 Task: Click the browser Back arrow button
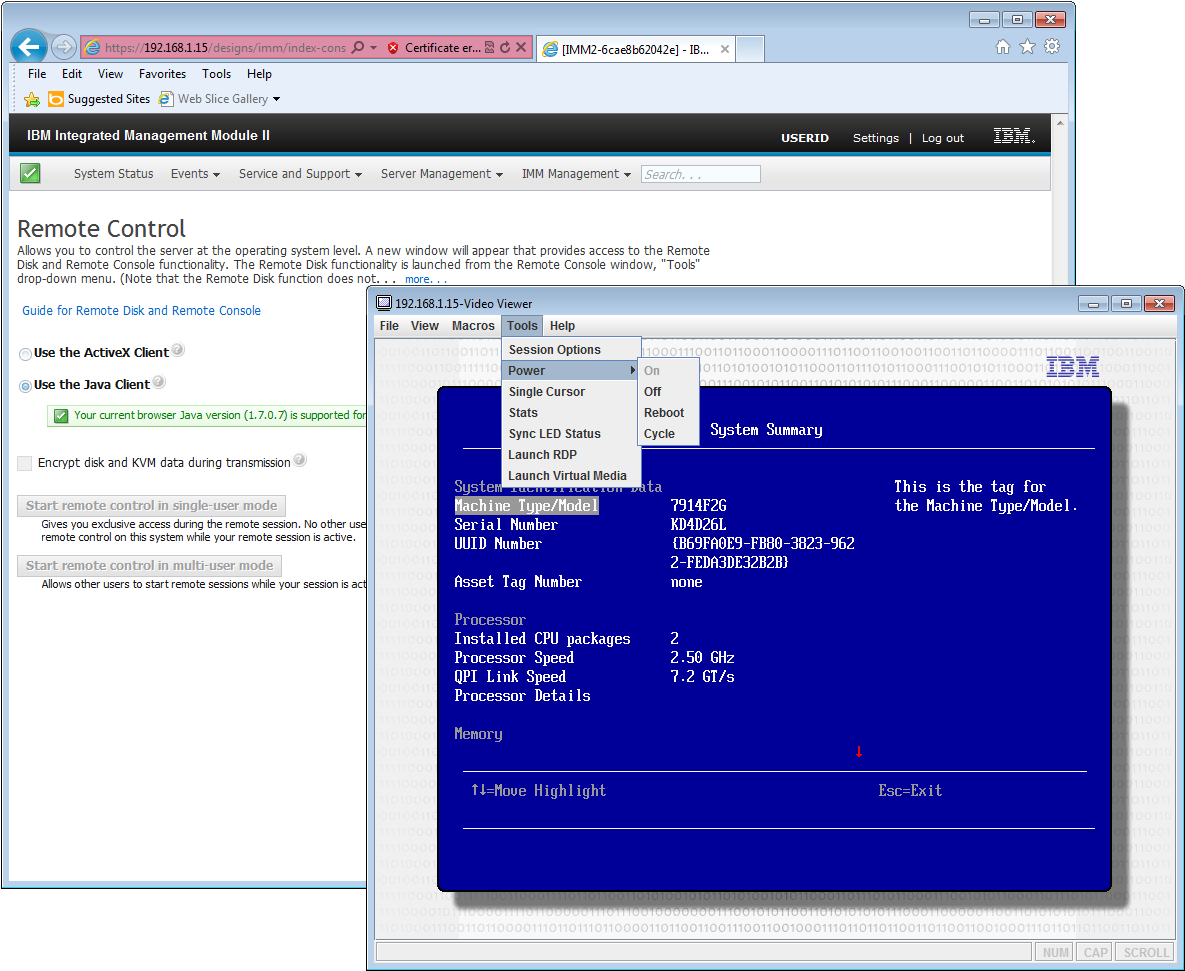click(x=29, y=48)
